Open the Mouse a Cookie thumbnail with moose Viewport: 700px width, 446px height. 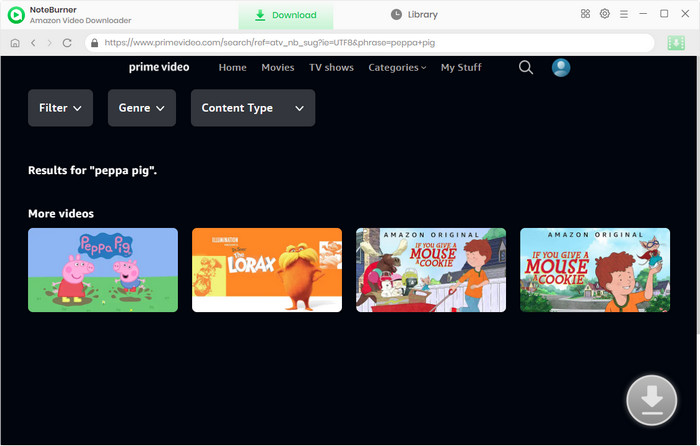tap(431, 270)
